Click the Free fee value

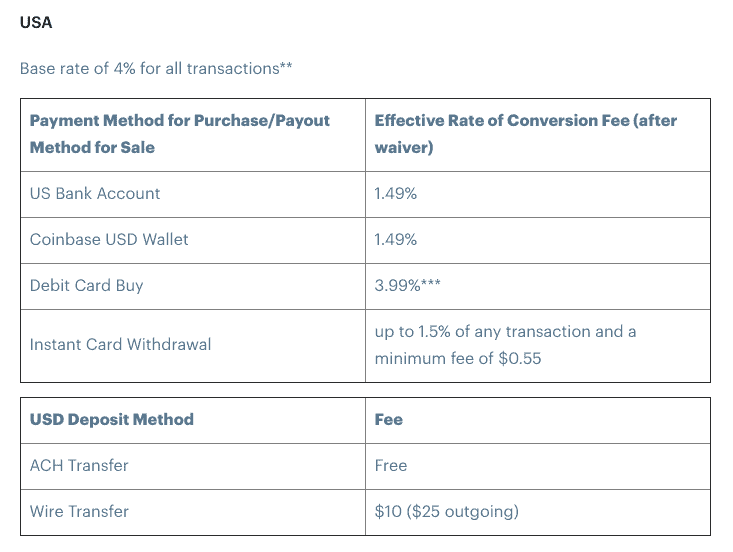point(391,466)
